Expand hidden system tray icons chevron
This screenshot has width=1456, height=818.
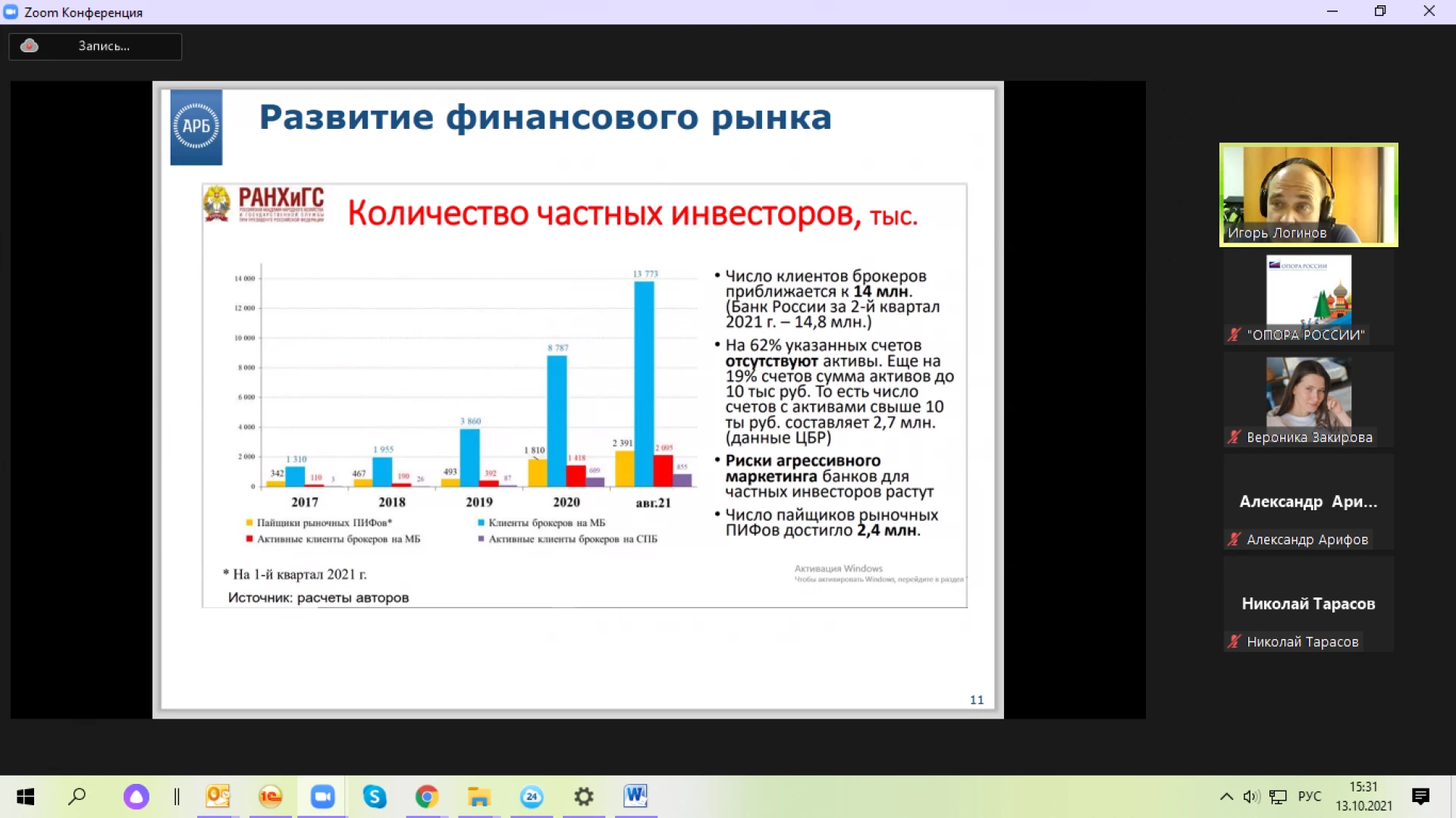1226,797
